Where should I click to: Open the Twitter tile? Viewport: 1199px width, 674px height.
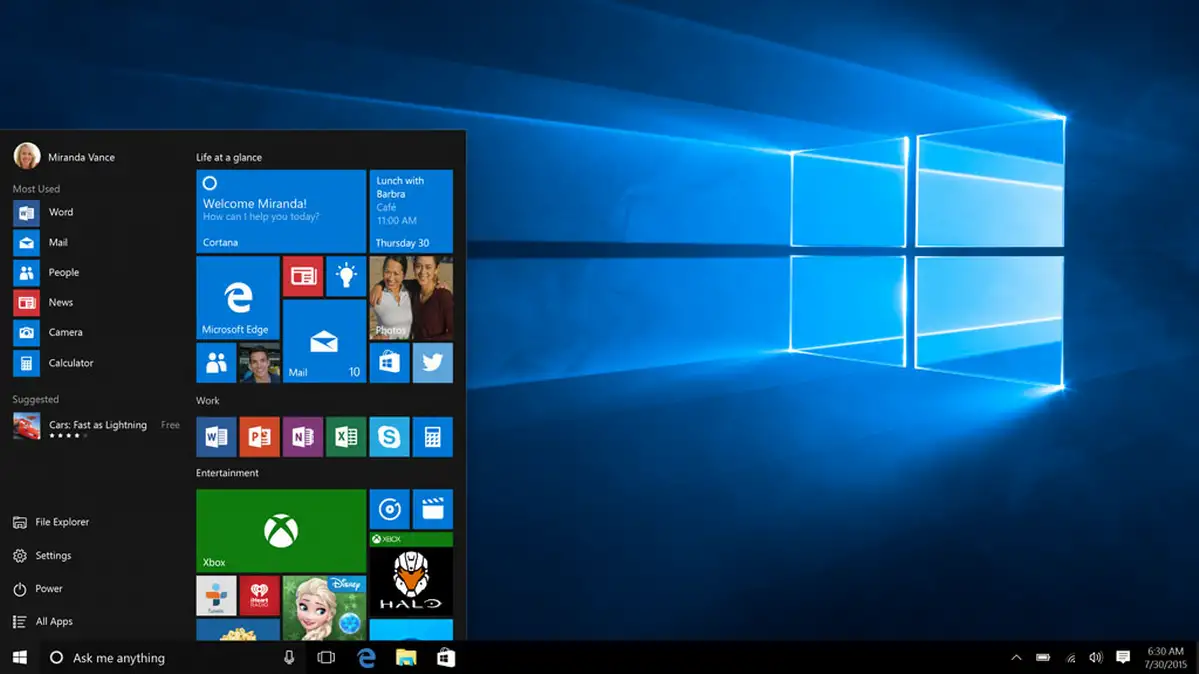click(432, 363)
